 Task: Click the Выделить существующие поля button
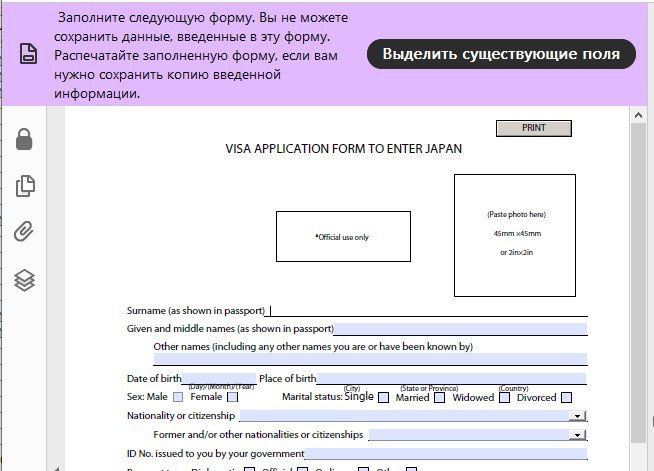click(501, 54)
